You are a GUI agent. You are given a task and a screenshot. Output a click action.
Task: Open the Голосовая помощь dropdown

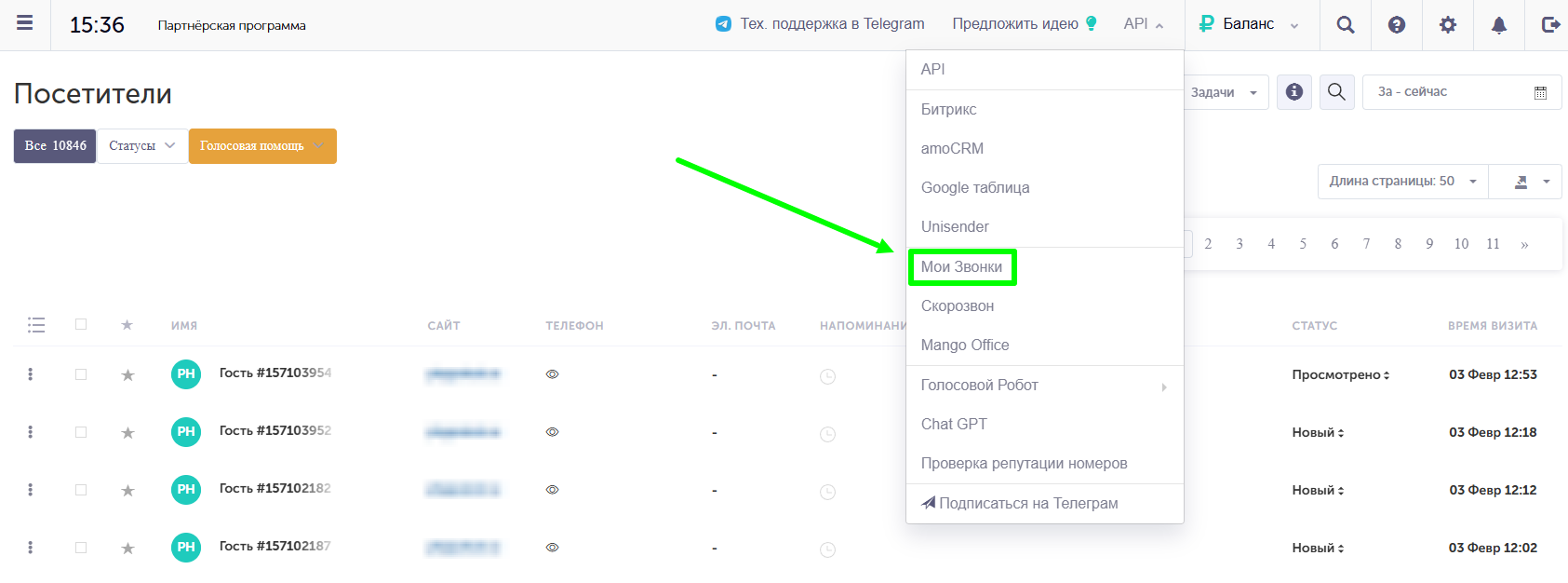(262, 146)
